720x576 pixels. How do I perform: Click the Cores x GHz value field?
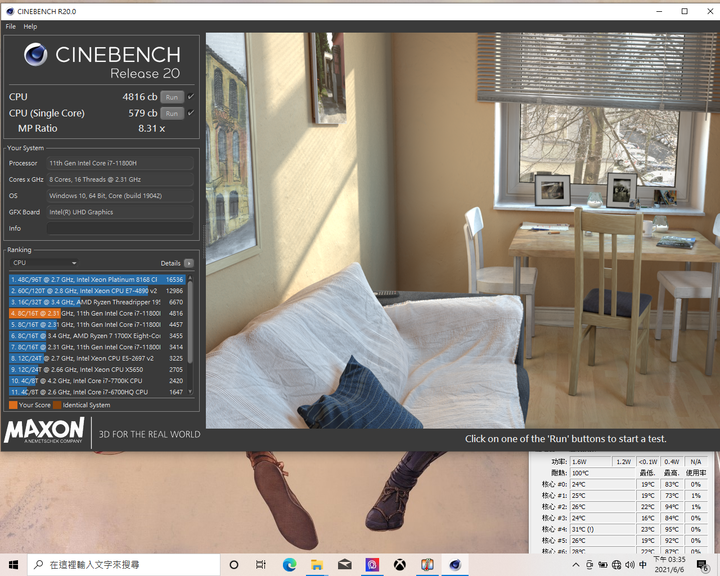120,179
